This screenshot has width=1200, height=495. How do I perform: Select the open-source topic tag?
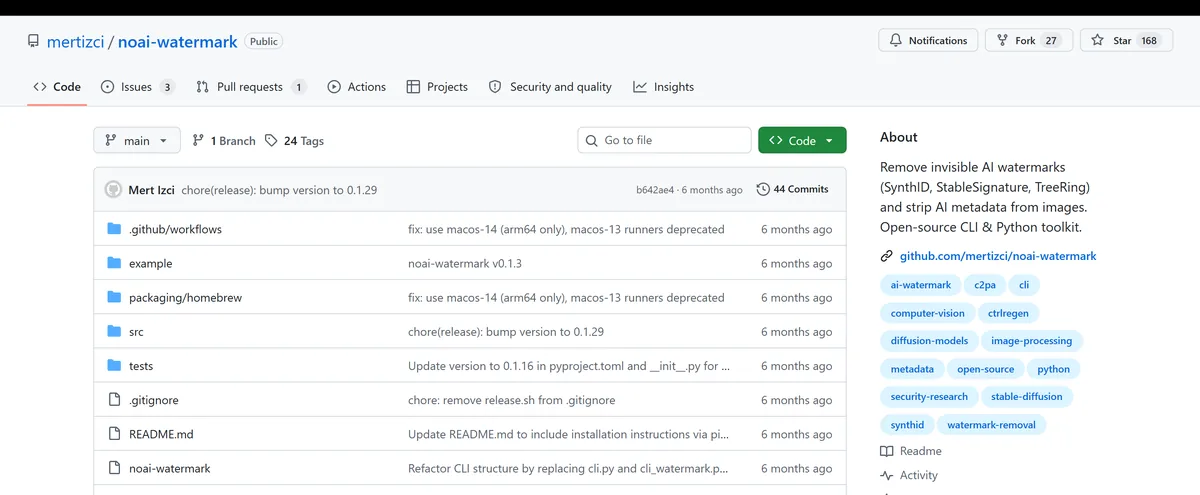(x=985, y=369)
